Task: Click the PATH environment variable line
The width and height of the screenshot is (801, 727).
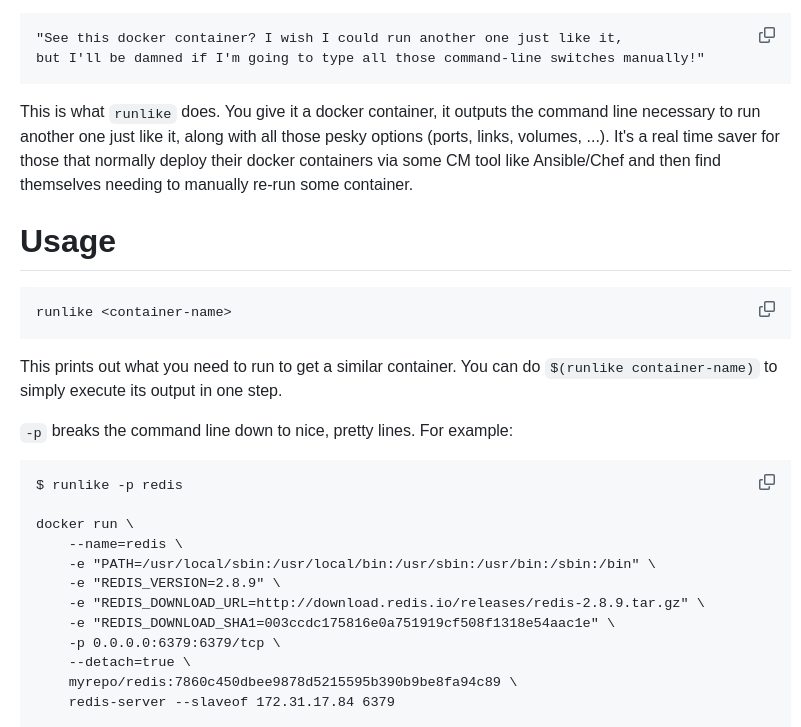Action: tap(361, 564)
